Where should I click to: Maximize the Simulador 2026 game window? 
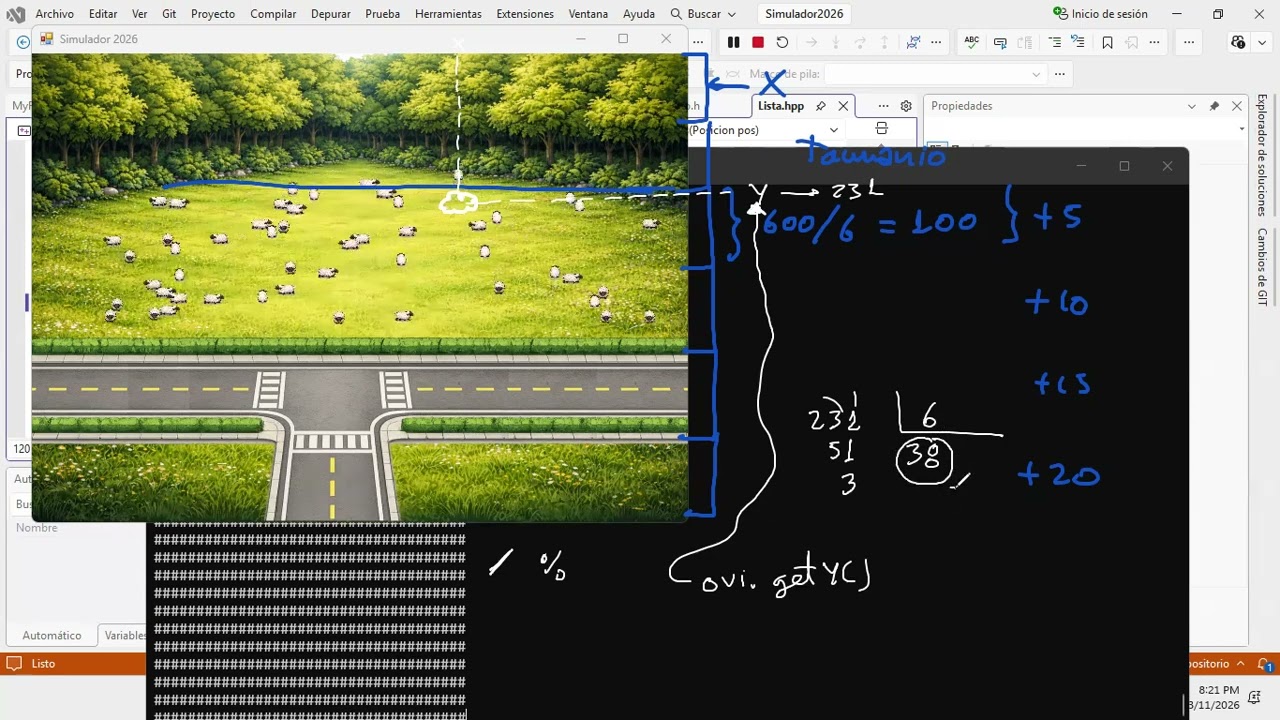pos(623,39)
